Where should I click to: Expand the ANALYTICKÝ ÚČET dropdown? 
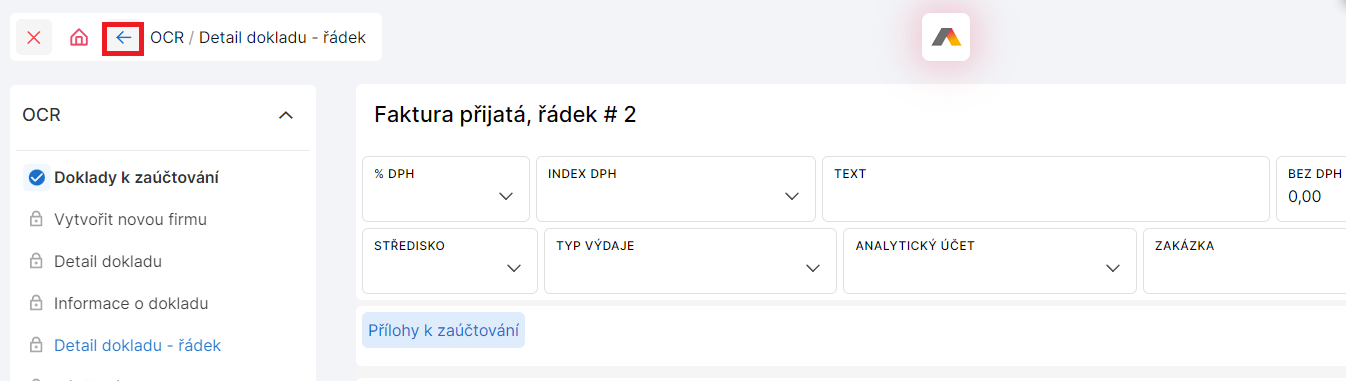pos(990,260)
